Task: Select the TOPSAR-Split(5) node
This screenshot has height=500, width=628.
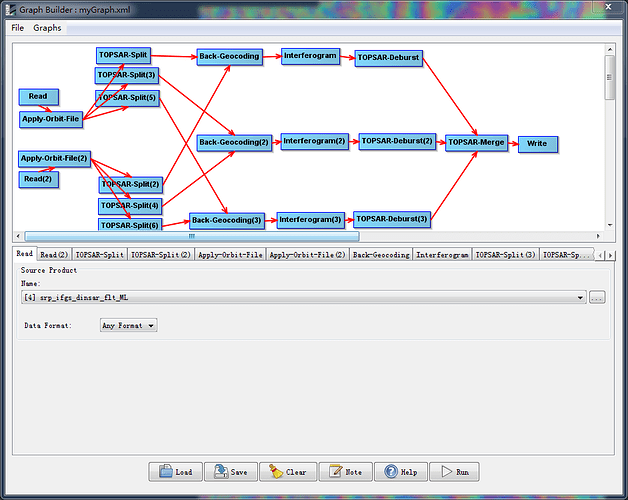Action: click(x=127, y=98)
